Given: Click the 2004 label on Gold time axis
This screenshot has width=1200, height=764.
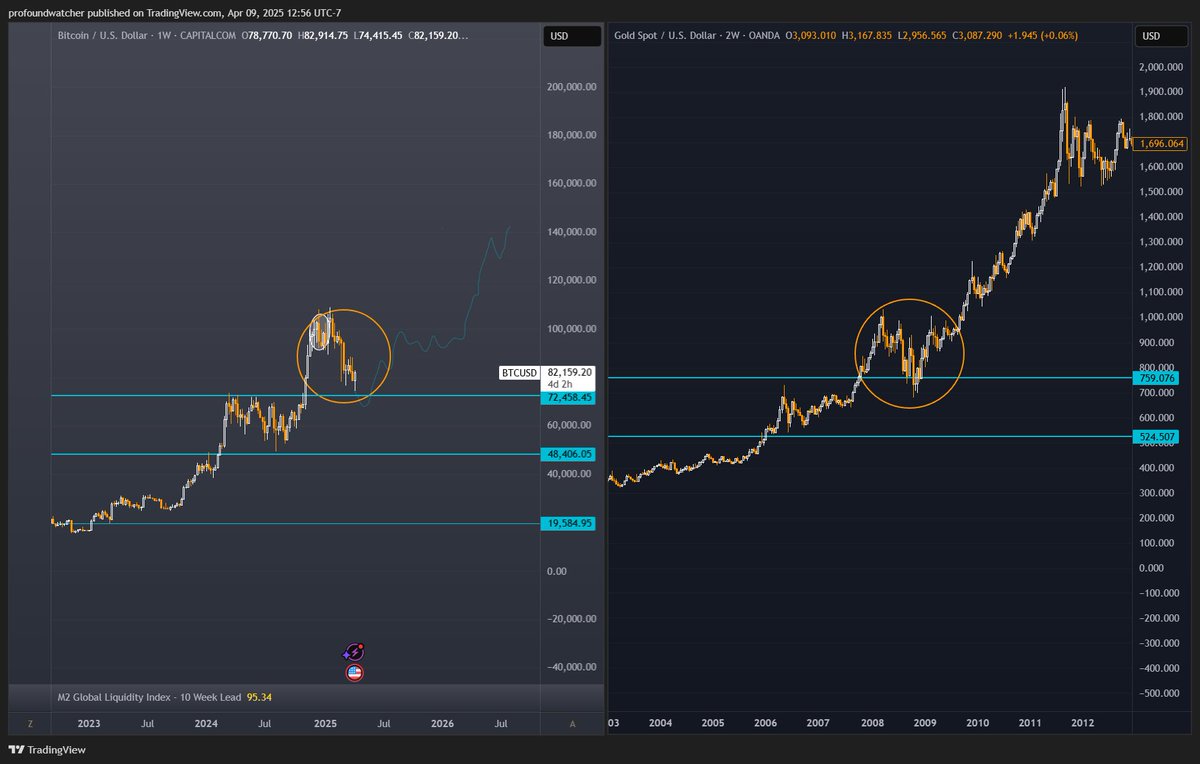Looking at the screenshot, I should pos(660,723).
